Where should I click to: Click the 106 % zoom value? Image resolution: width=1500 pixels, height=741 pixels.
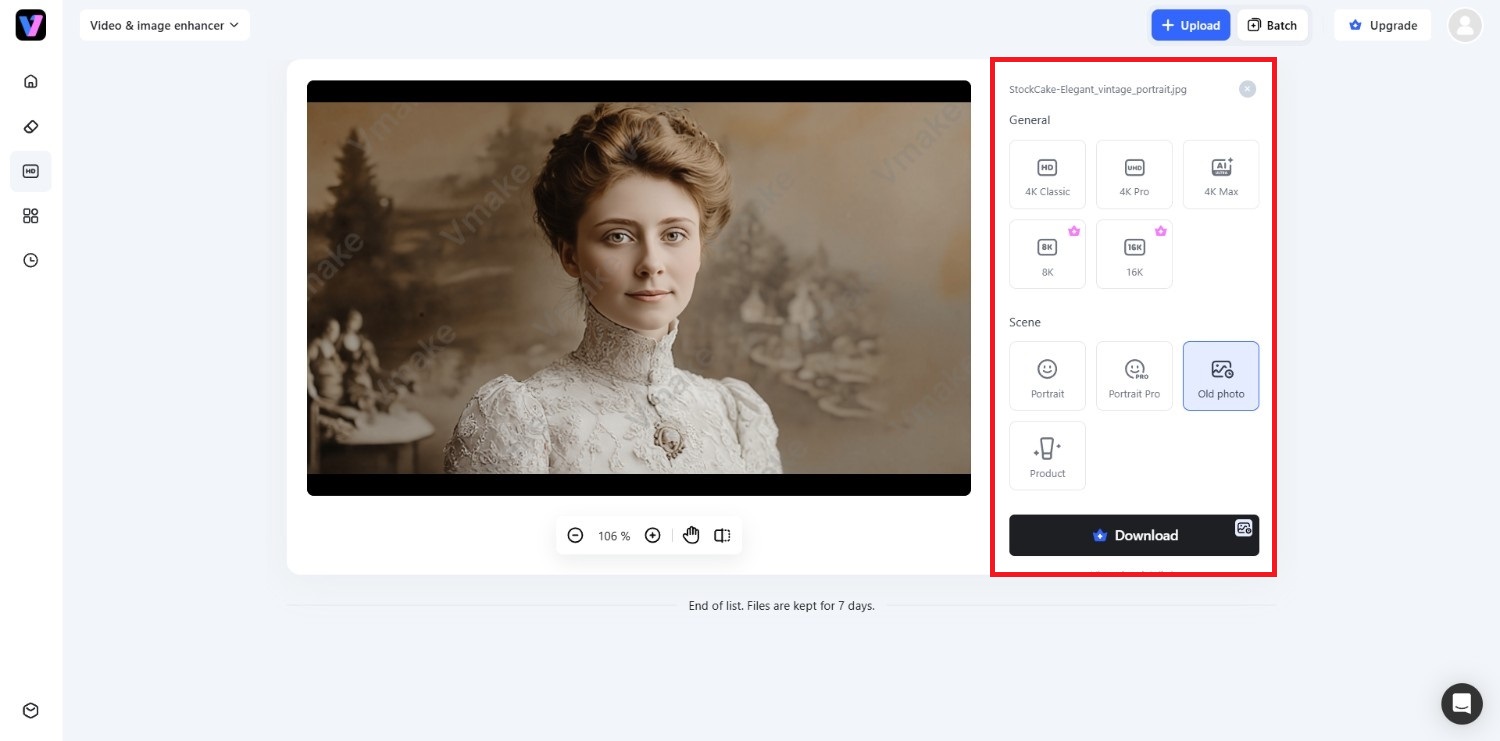tap(614, 536)
